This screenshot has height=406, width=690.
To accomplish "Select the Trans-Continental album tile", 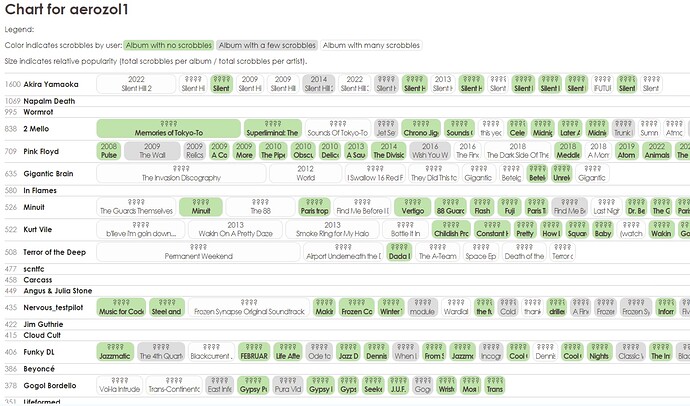I will click(x=174, y=385).
